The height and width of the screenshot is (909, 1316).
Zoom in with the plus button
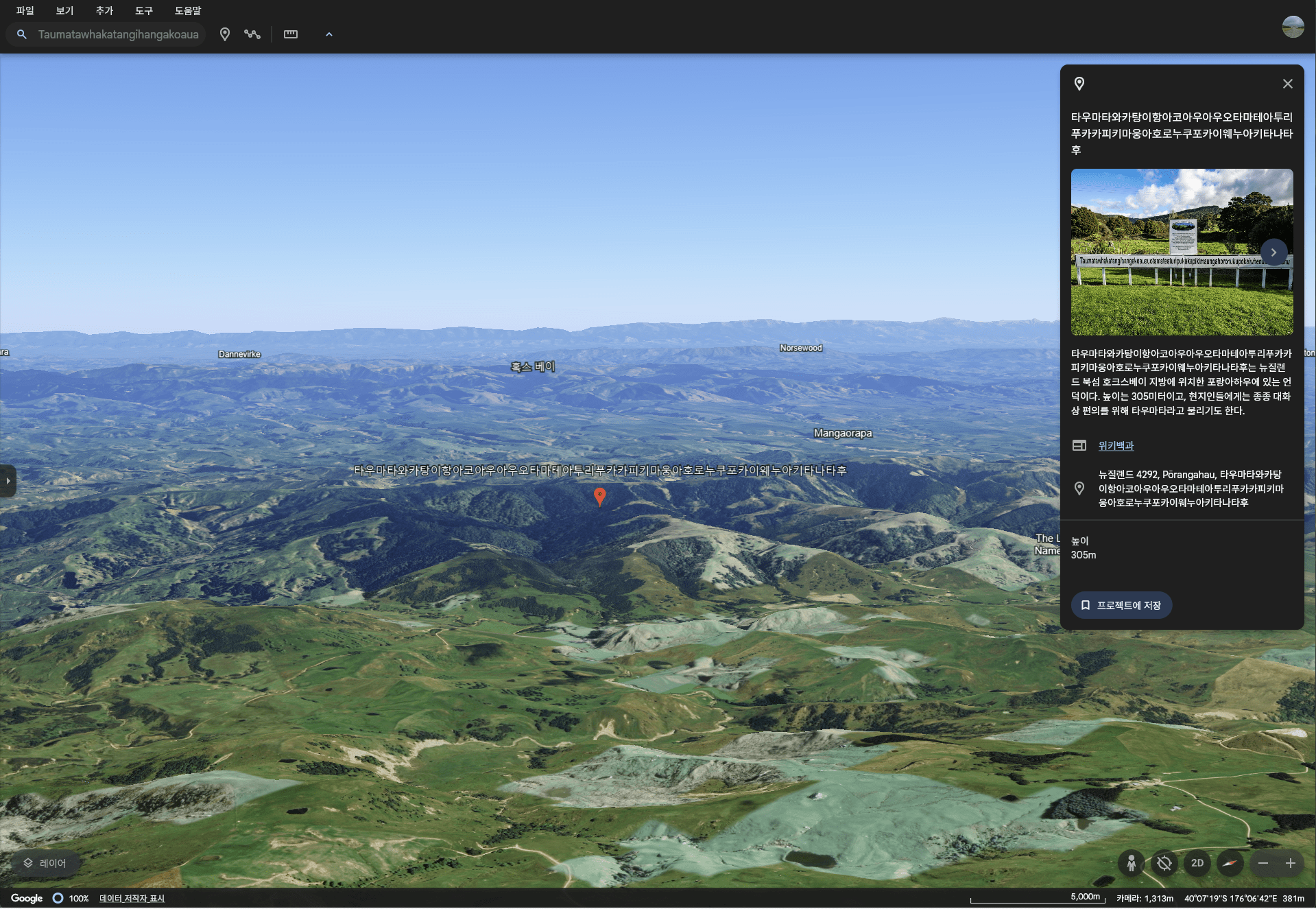tap(1291, 863)
